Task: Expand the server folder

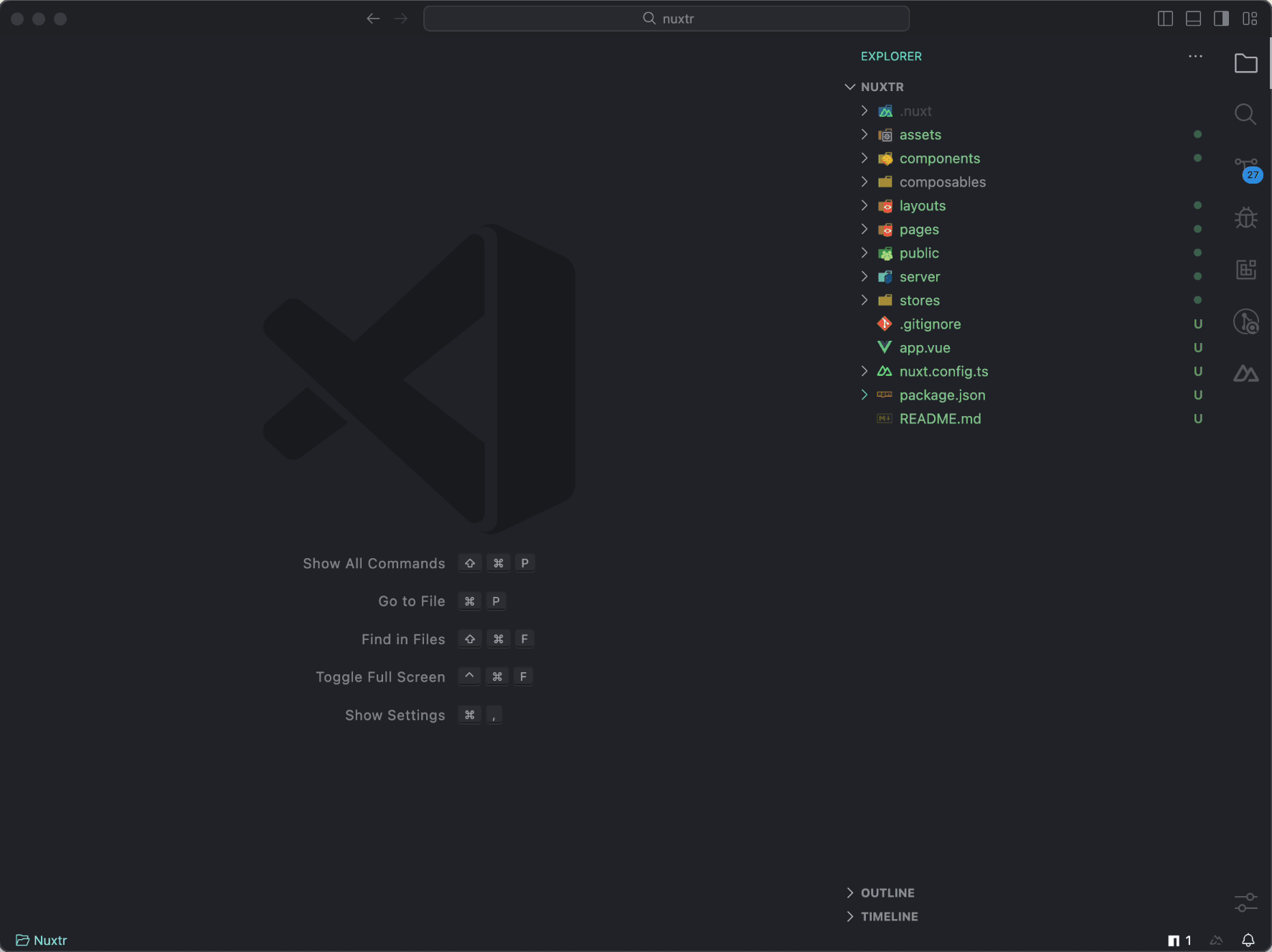Action: point(865,276)
